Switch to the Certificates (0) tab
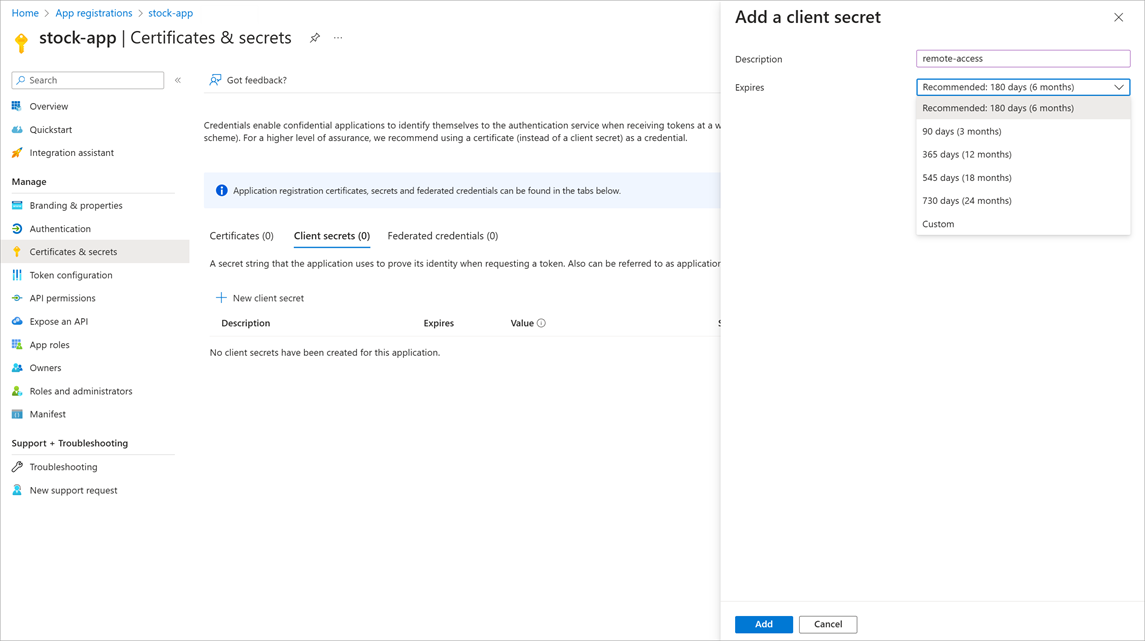1145x641 pixels. [242, 236]
